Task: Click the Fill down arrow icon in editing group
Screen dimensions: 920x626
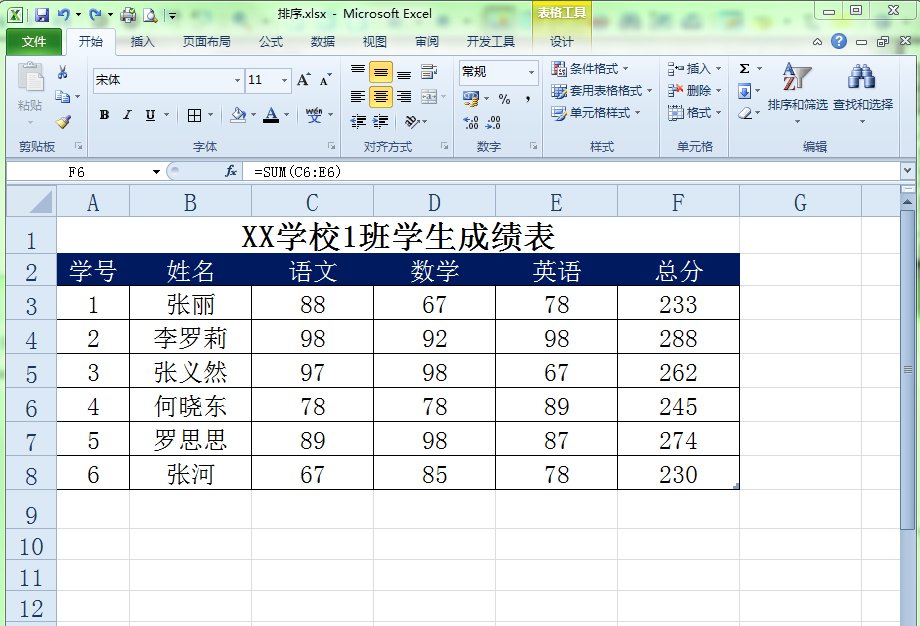Action: point(745,91)
